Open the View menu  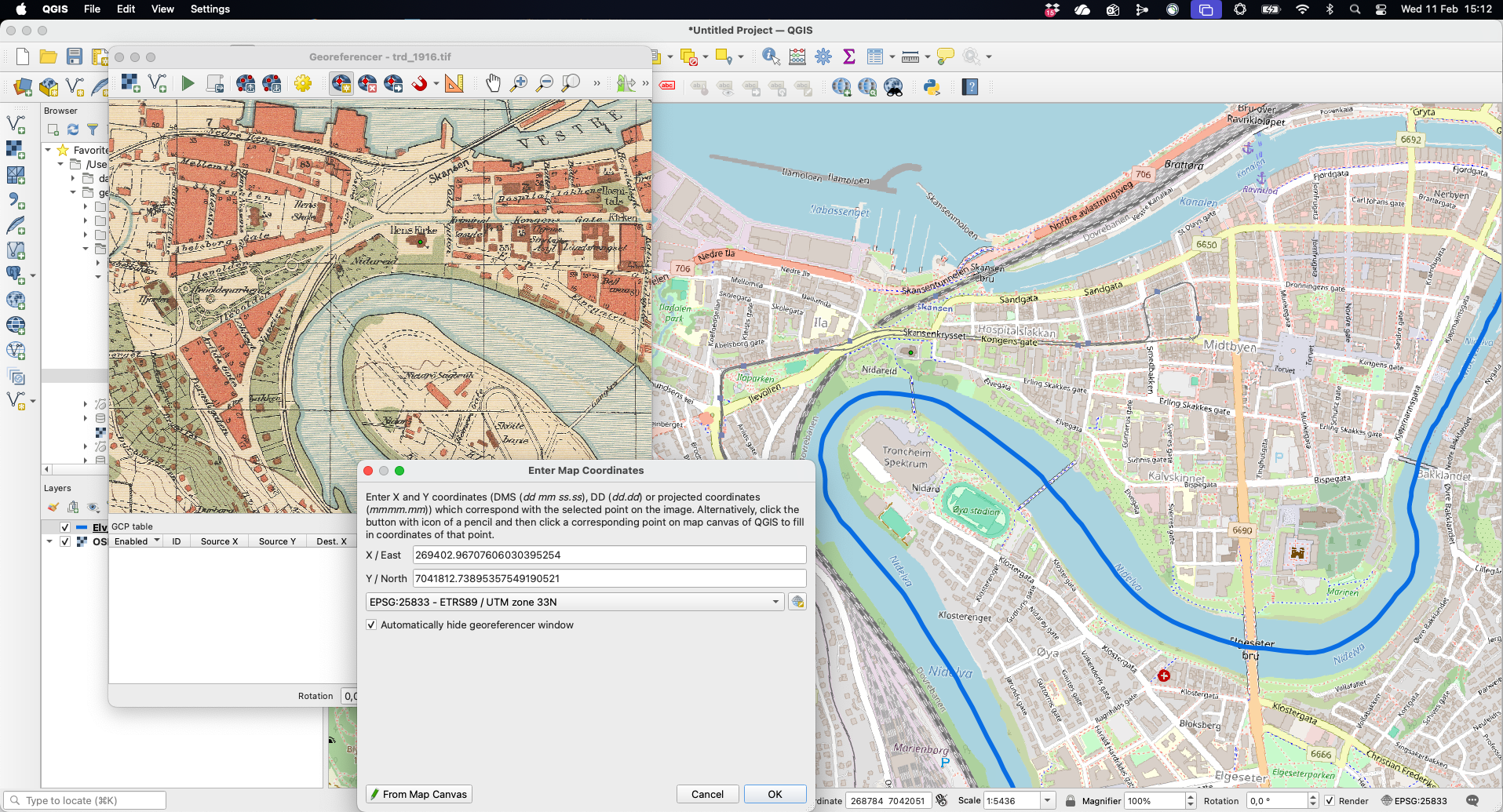(162, 9)
